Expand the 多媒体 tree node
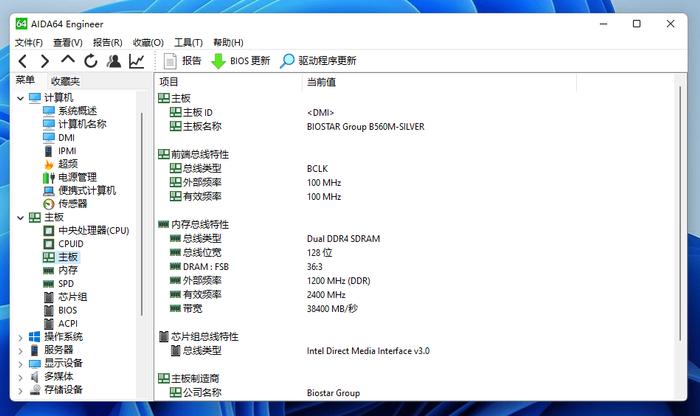Image resolution: width=700 pixels, height=416 pixels. tap(20, 378)
